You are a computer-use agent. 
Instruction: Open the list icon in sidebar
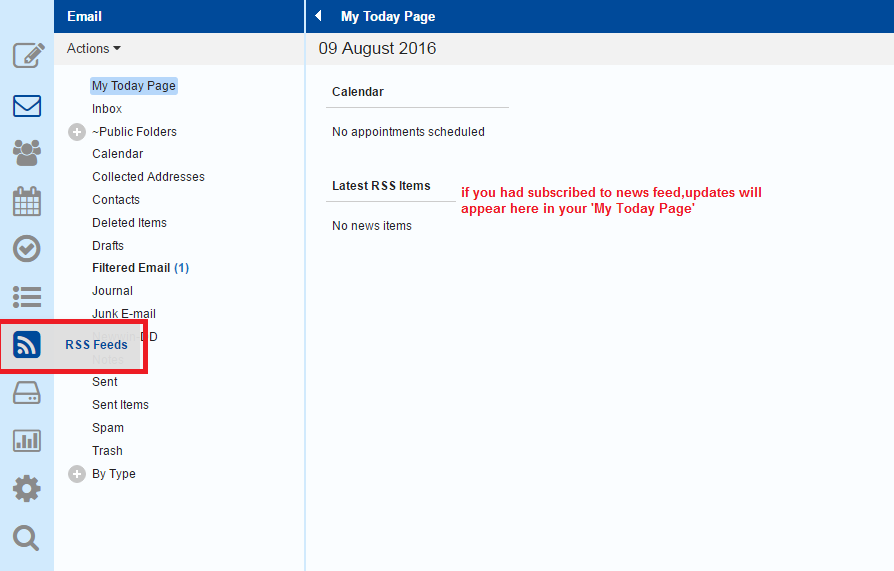[x=27, y=297]
